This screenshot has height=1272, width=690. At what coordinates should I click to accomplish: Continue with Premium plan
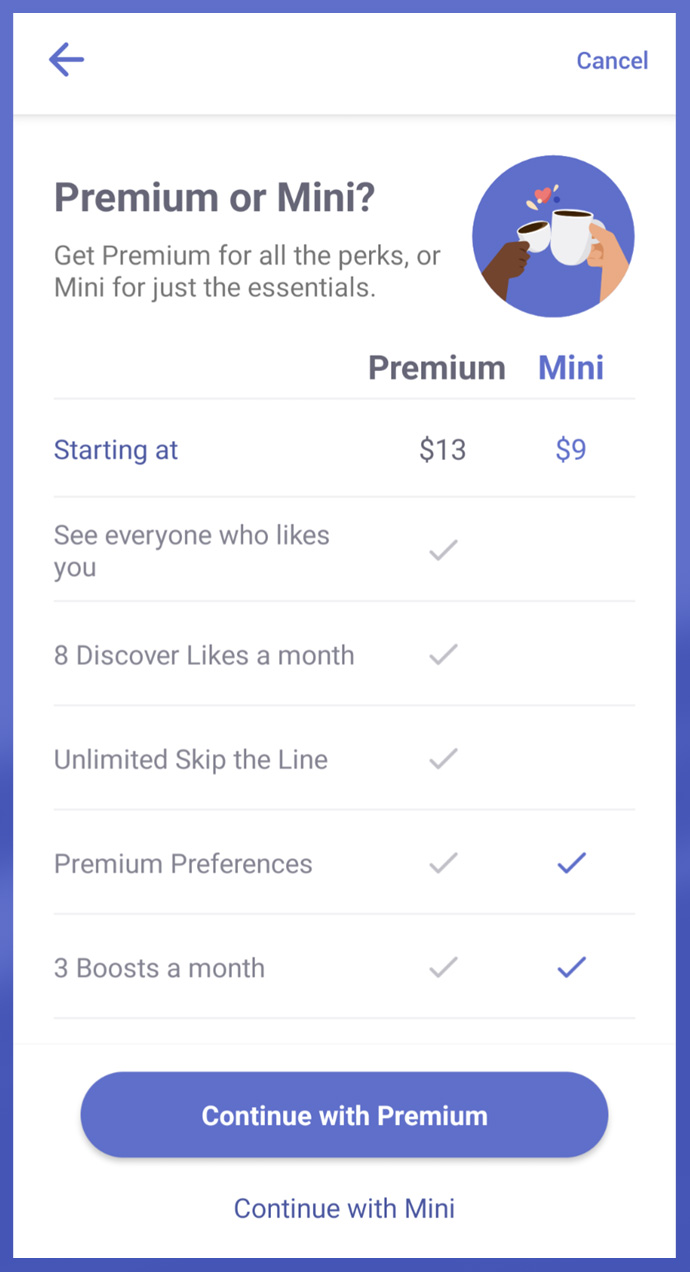344,1115
